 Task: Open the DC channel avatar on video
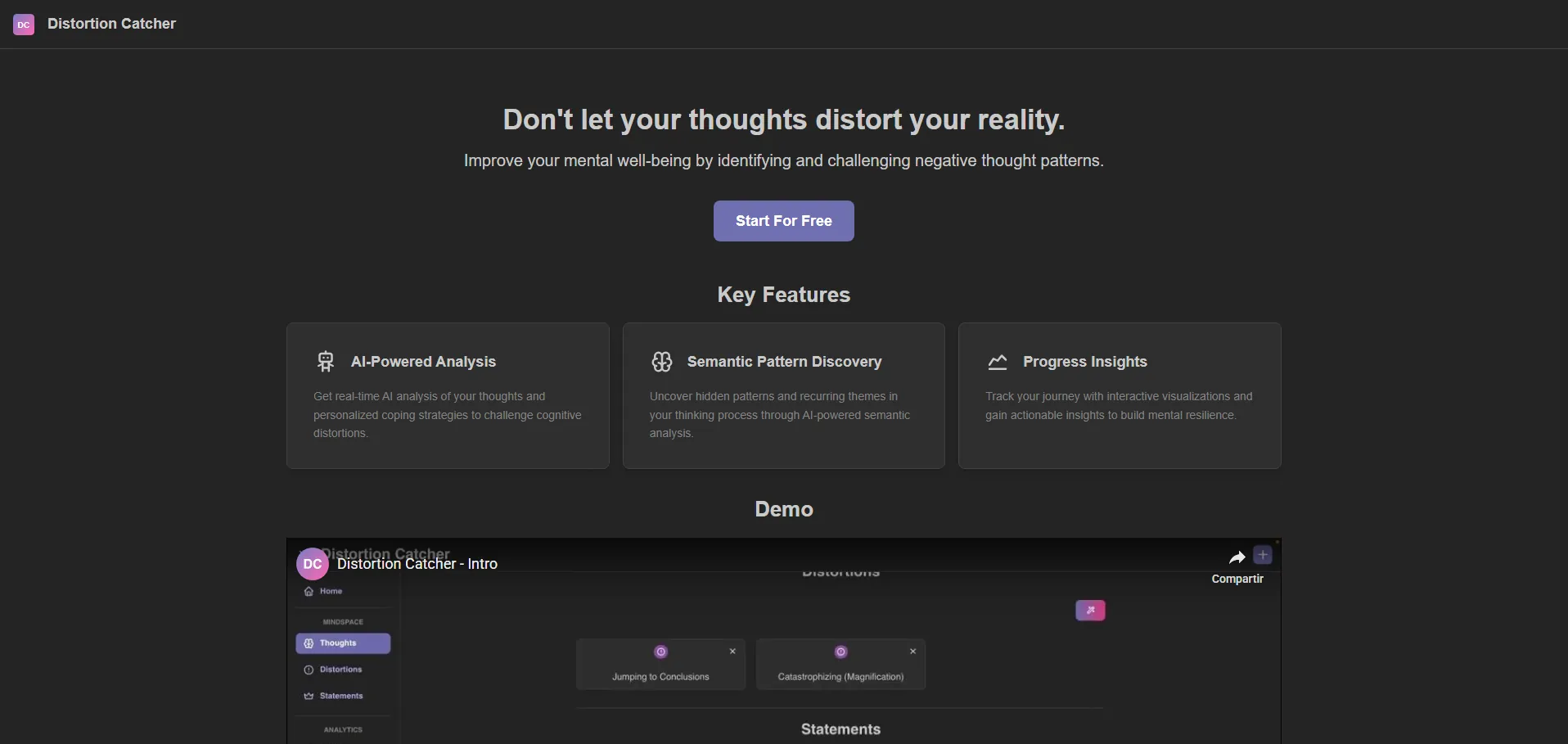coord(312,564)
